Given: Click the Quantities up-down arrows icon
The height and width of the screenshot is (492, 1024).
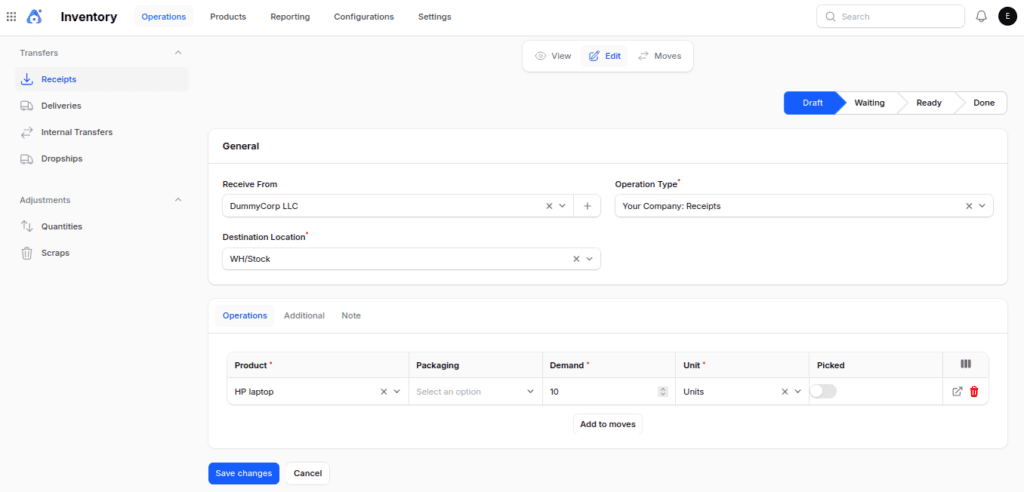Looking at the screenshot, I should coord(27,226).
